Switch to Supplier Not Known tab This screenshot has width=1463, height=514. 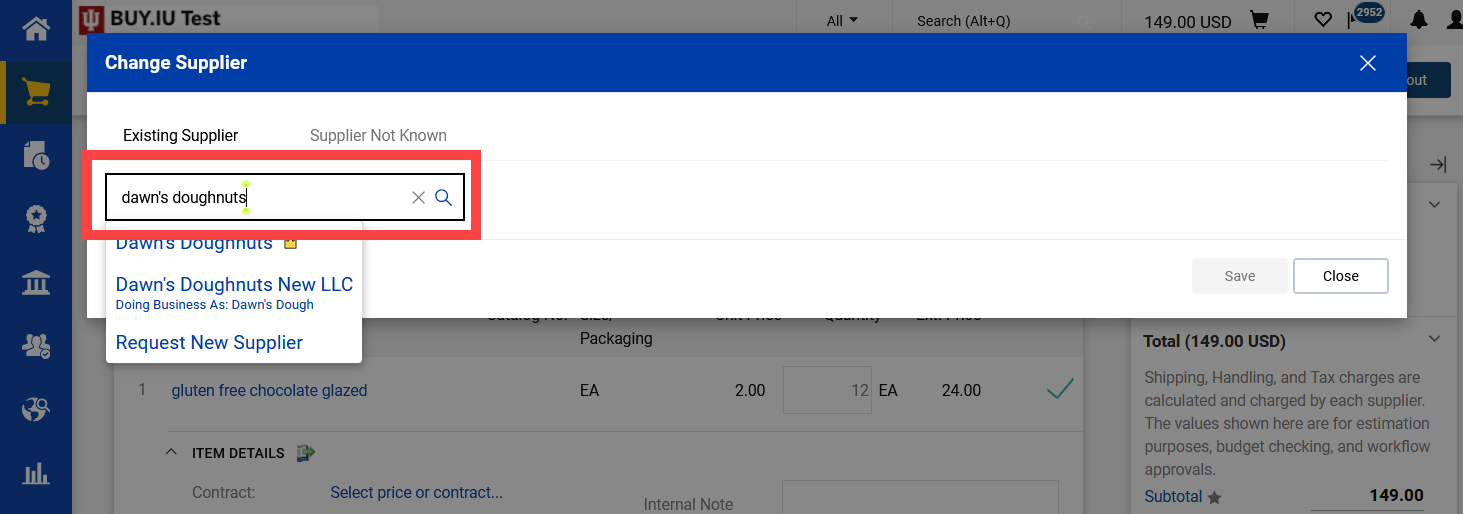[378, 135]
